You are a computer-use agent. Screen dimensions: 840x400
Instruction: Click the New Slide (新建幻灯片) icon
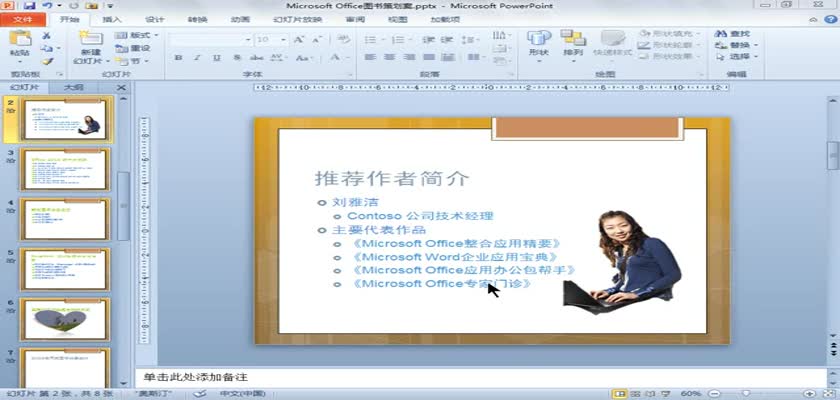(x=91, y=38)
